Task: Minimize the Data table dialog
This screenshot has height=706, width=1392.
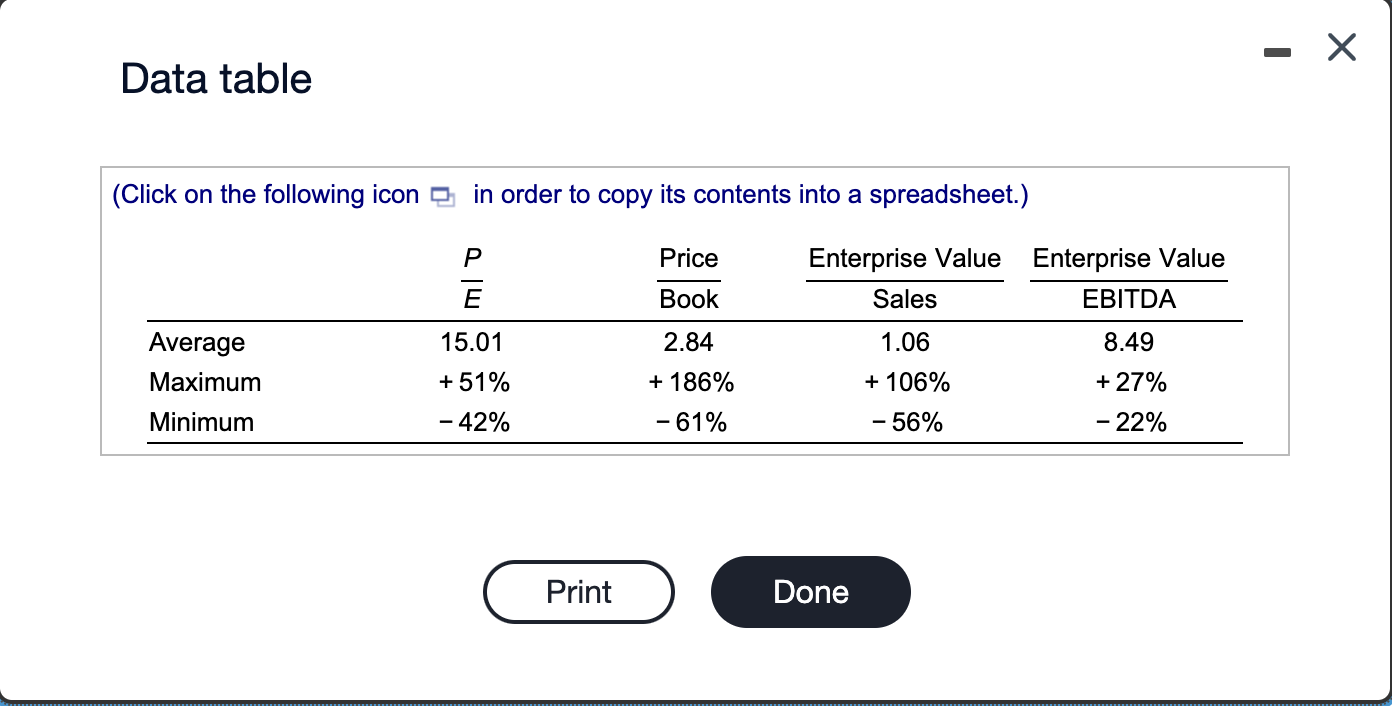Action: [1277, 48]
